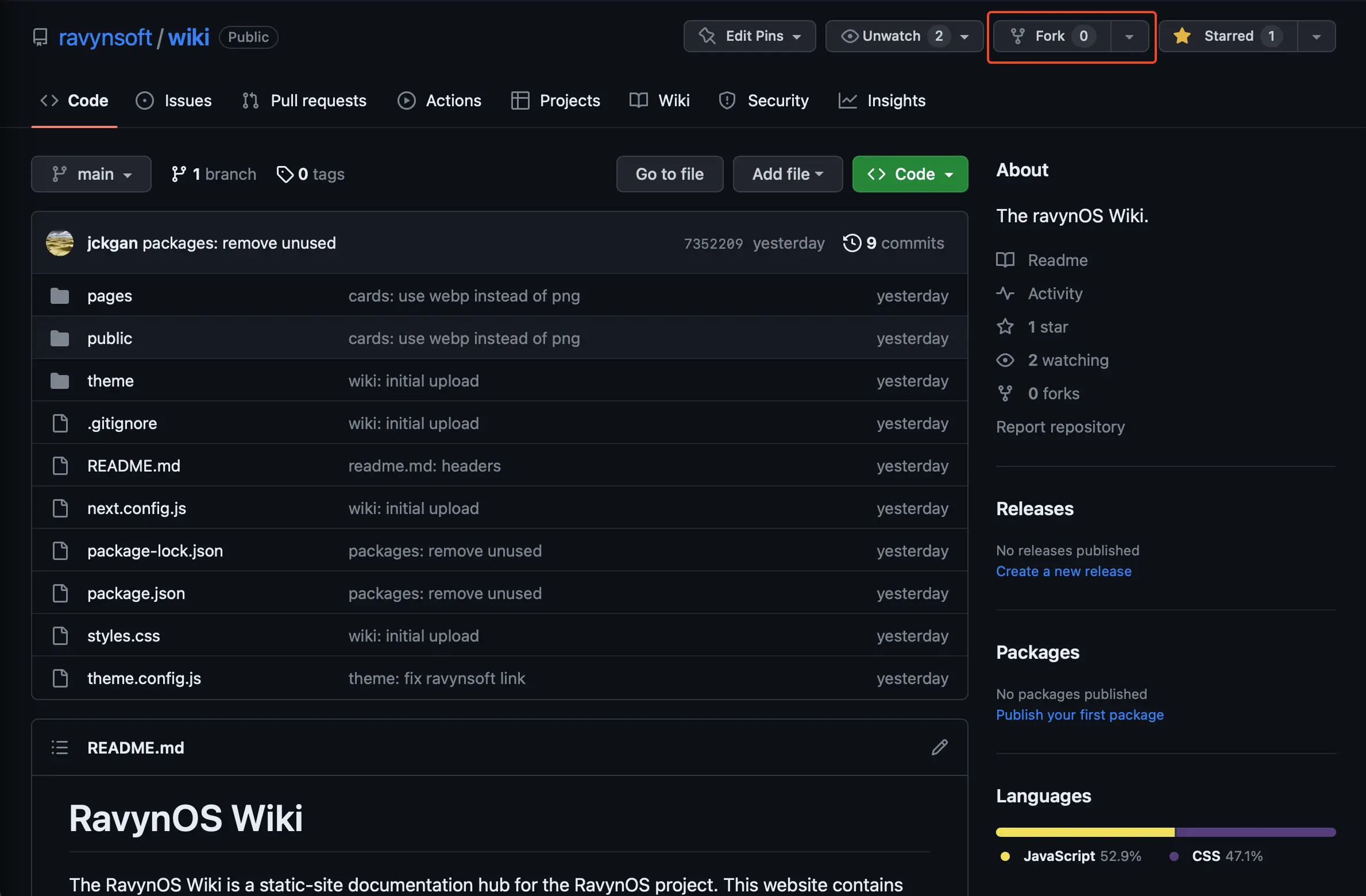Open the pages folder
This screenshot has height=896, width=1366.
pyautogui.click(x=110, y=296)
